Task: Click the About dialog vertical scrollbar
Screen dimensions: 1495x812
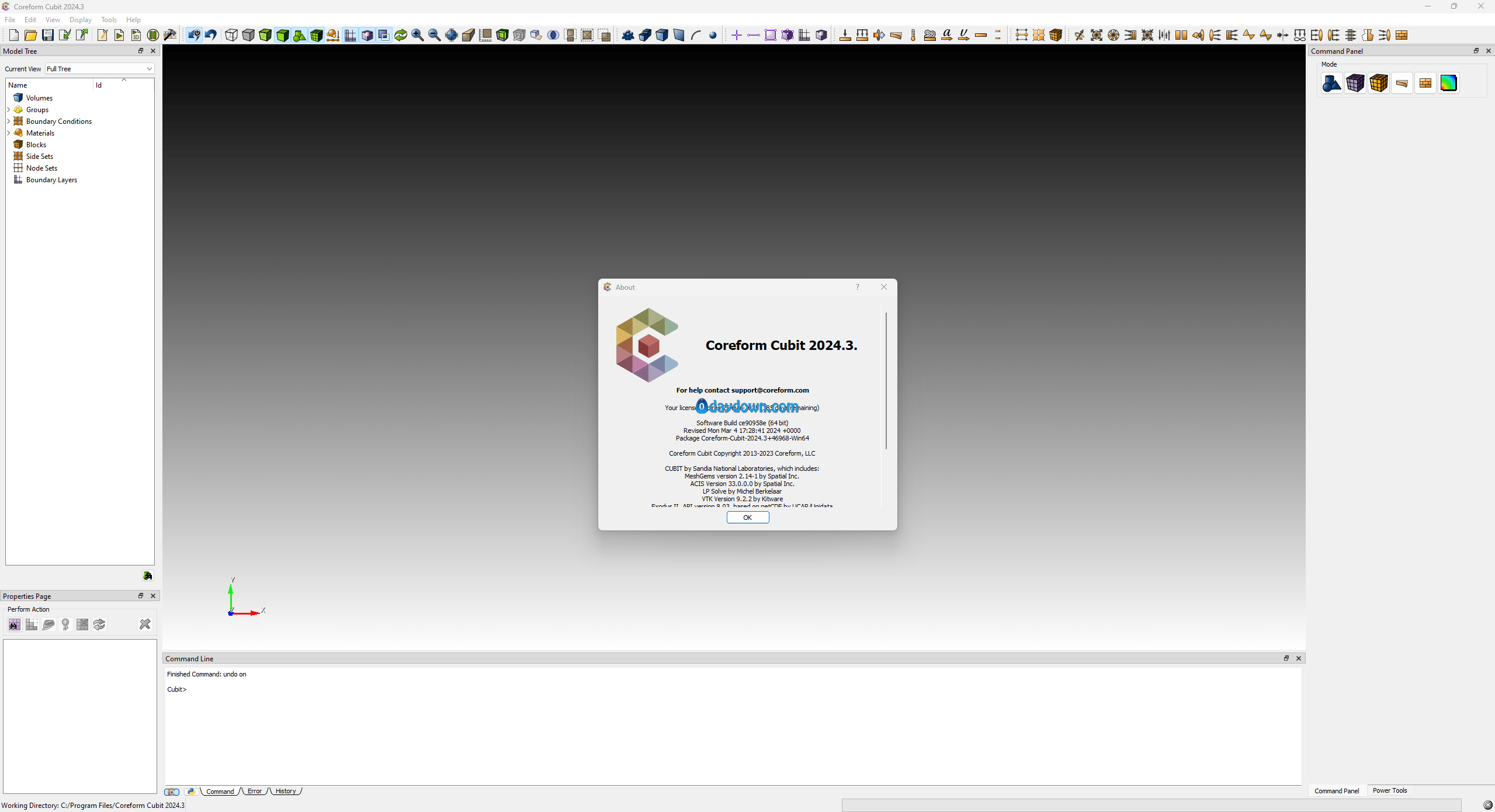Action: point(886,380)
